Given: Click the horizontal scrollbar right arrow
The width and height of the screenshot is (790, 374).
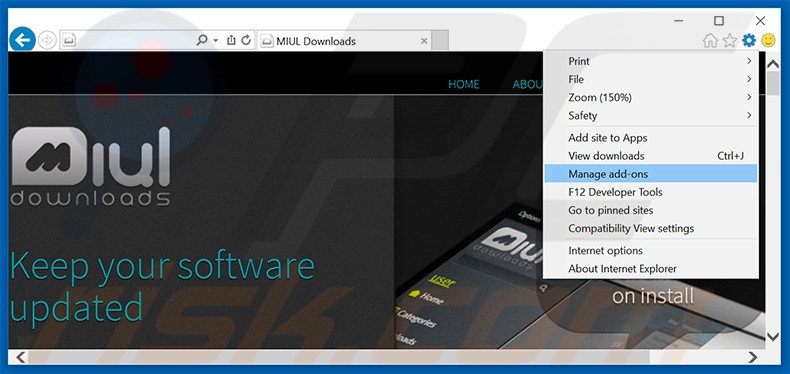Looking at the screenshot, I should tap(752, 357).
